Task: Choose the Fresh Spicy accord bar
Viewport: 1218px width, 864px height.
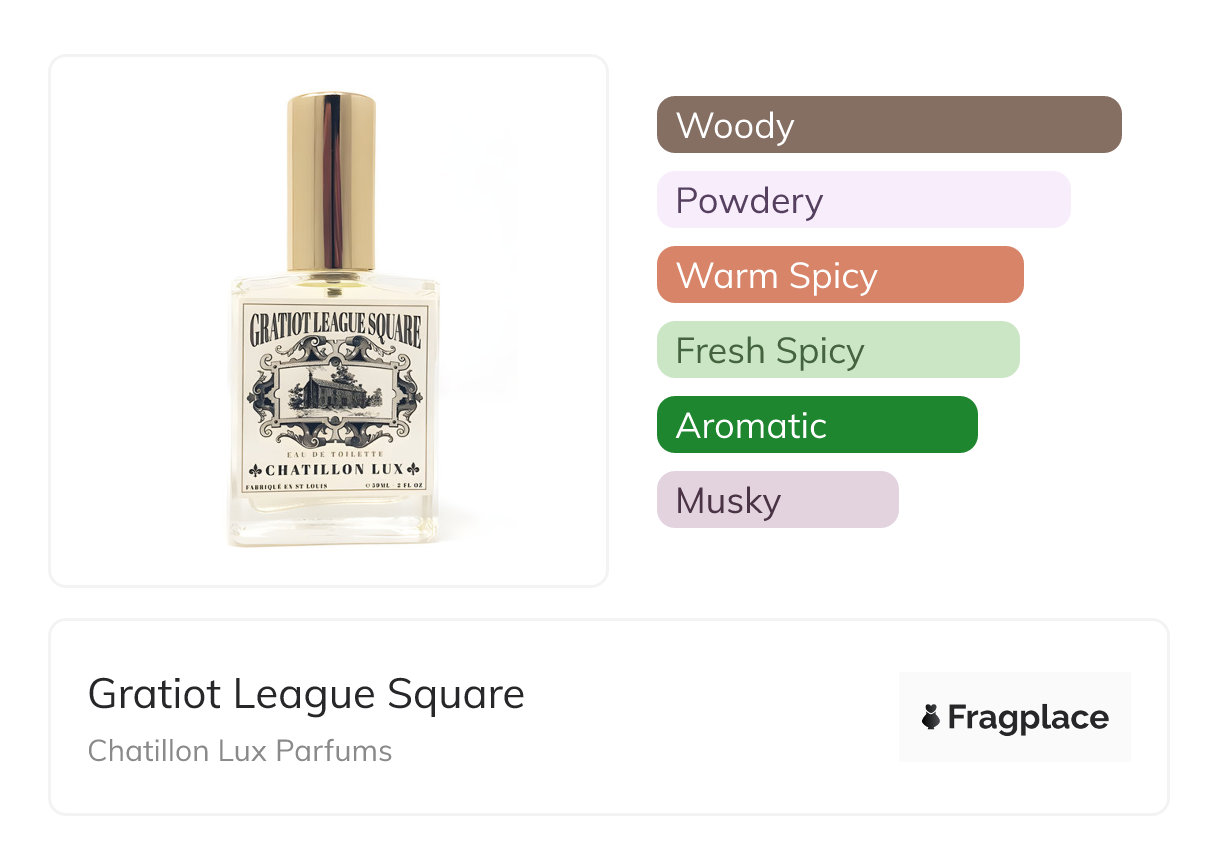Action: click(x=838, y=350)
